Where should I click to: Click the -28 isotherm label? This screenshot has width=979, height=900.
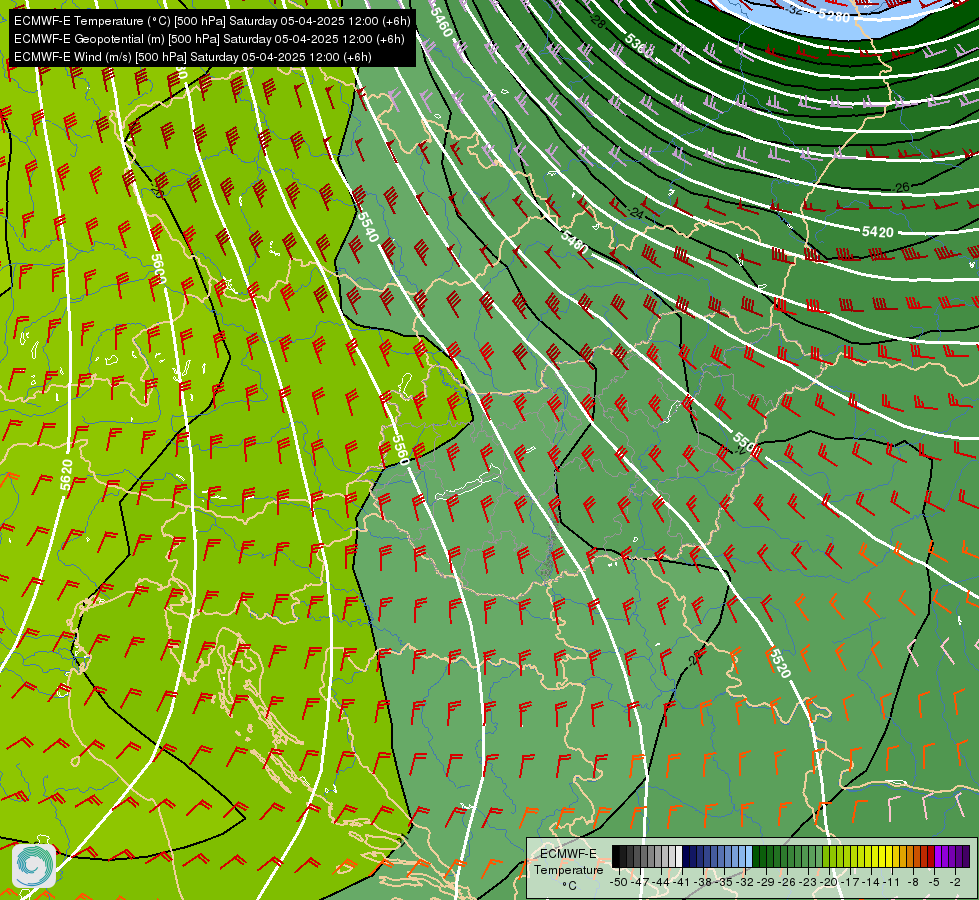(x=598, y=22)
